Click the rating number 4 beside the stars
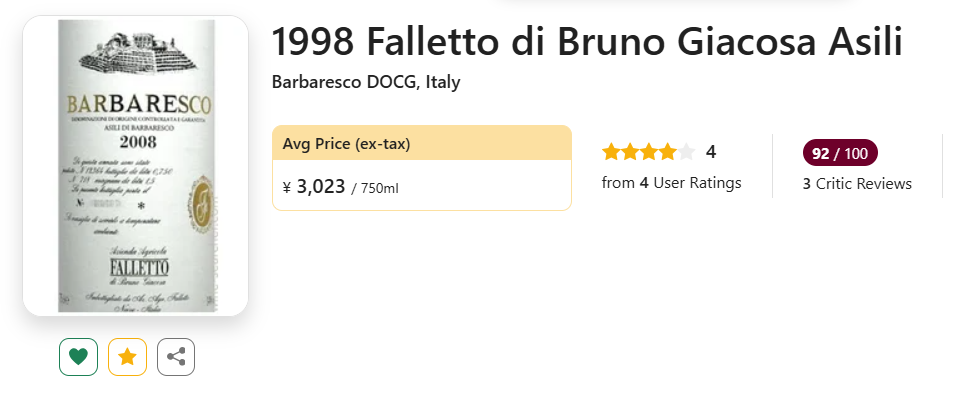The width and height of the screenshot is (973, 412). (x=711, y=152)
